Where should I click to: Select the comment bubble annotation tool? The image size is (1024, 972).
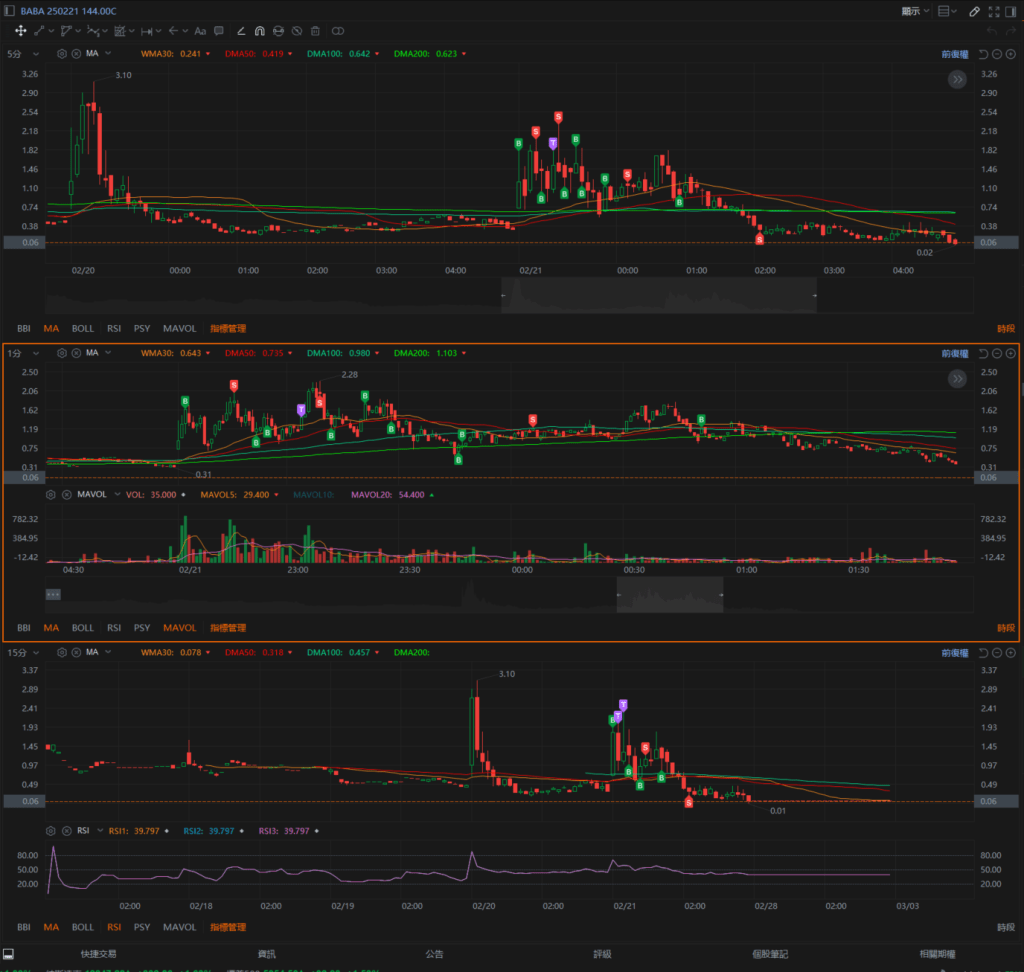click(219, 31)
